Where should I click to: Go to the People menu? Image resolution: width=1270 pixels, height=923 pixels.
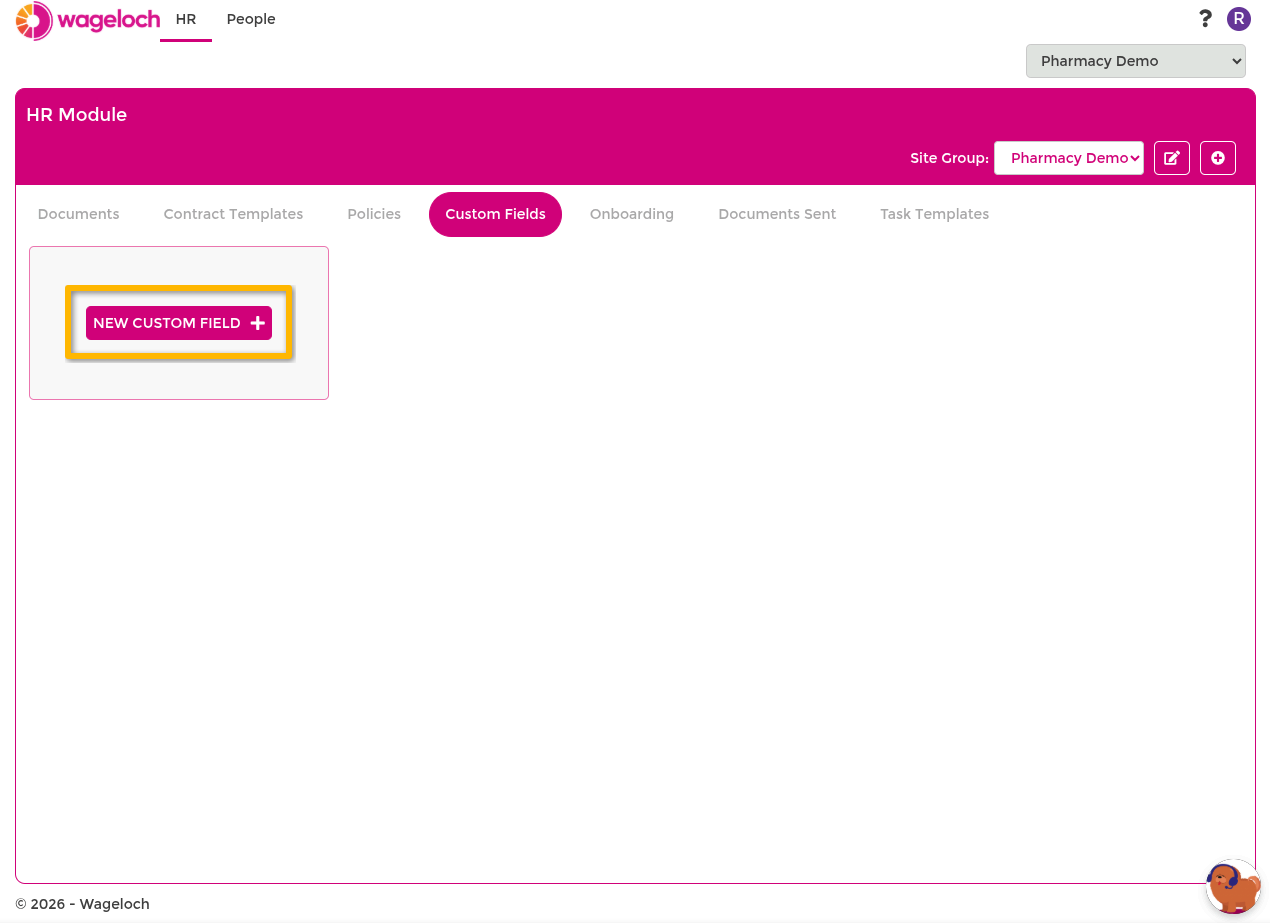(x=251, y=20)
